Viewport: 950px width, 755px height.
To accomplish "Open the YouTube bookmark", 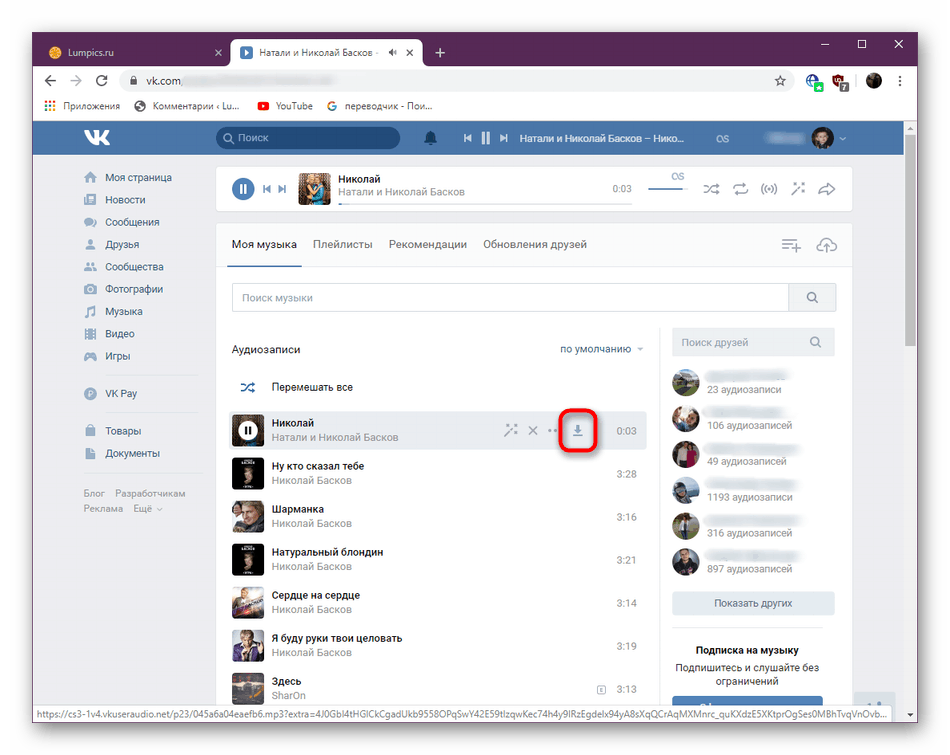I will coord(285,106).
